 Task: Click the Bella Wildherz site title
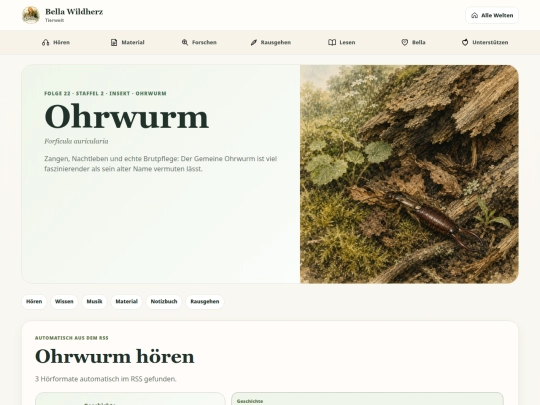pyautogui.click(x=74, y=12)
